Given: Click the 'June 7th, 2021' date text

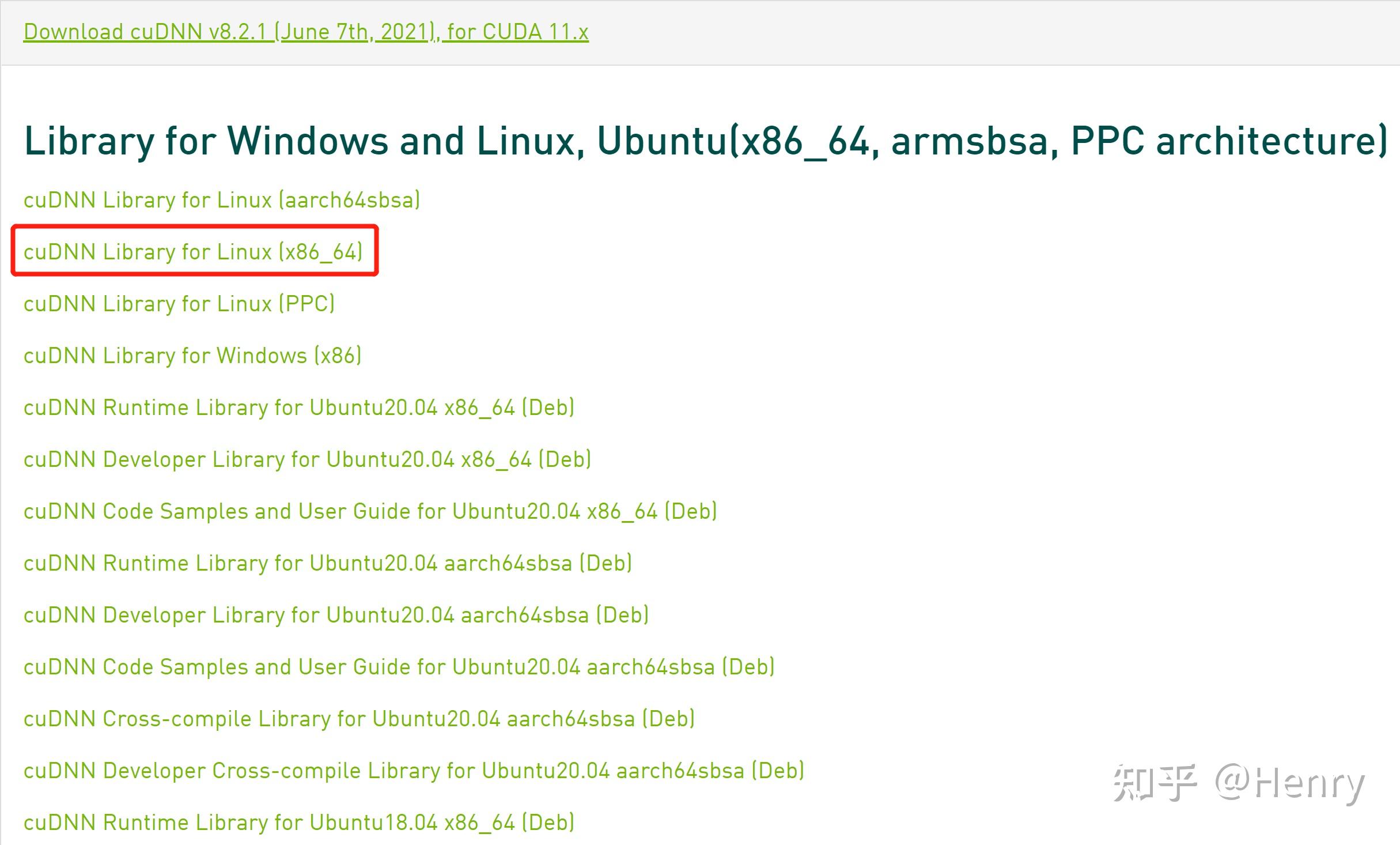Looking at the screenshot, I should pos(355,32).
